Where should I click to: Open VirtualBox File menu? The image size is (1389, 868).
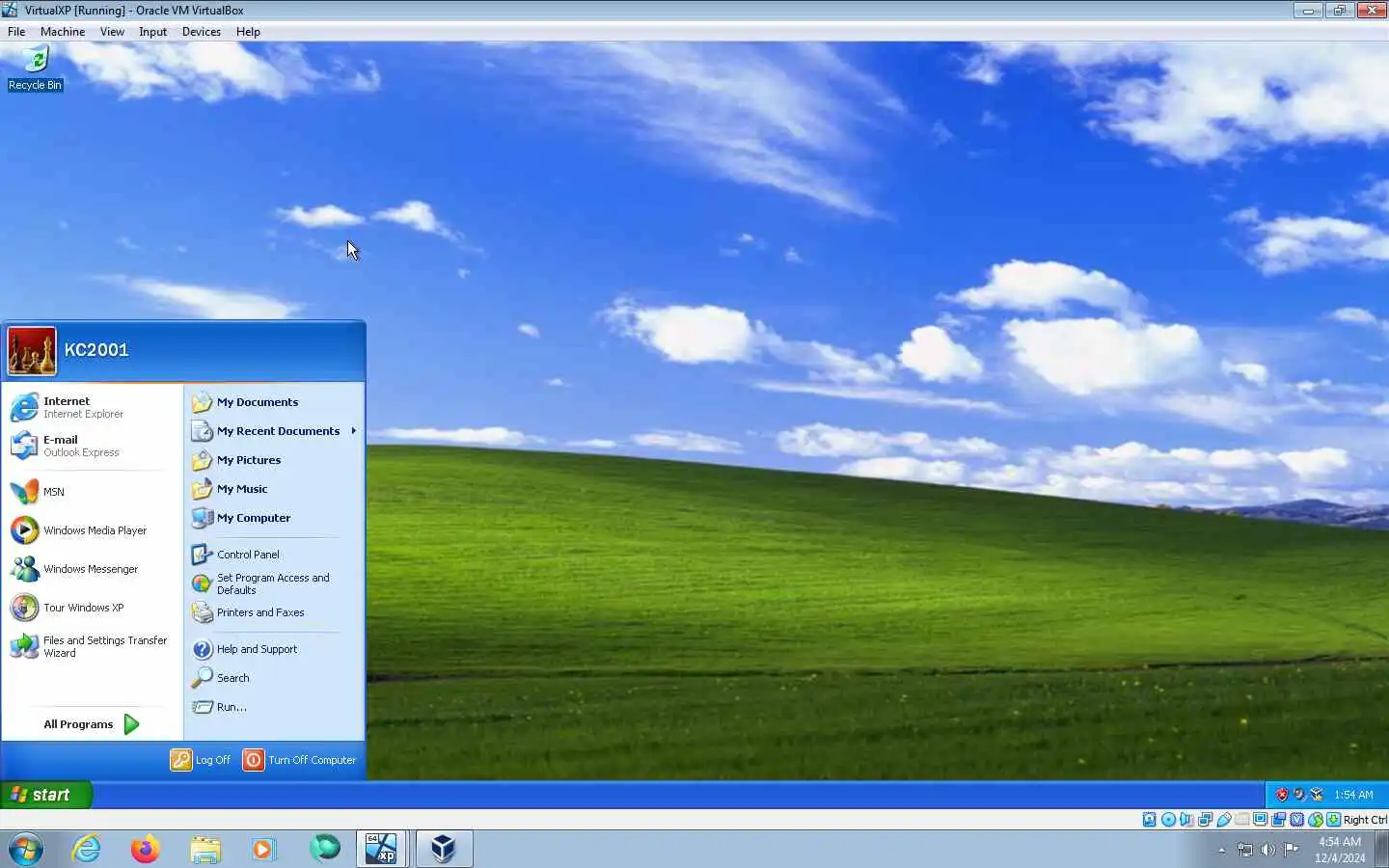click(16, 32)
